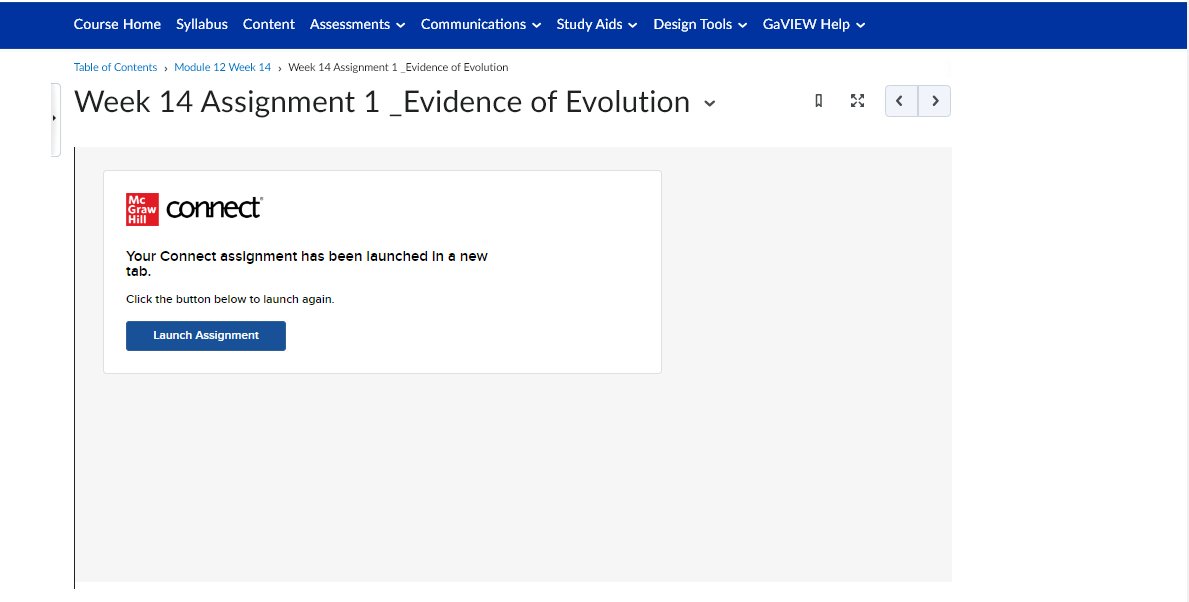Viewport: 1189px width, 602px height.
Task: Go to the previous topic arrow
Action: pos(901,101)
